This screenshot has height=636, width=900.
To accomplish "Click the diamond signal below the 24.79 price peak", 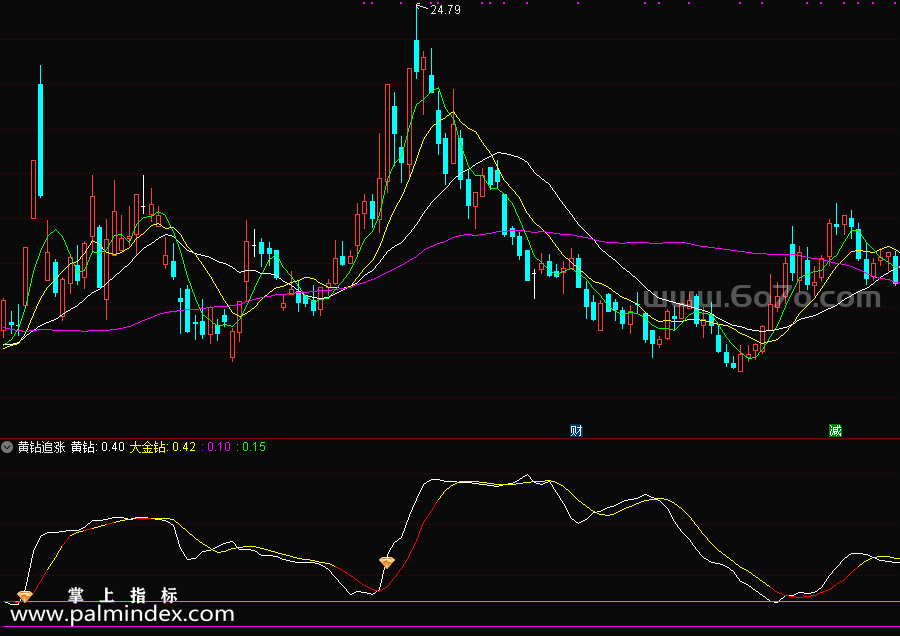I will (x=387, y=562).
